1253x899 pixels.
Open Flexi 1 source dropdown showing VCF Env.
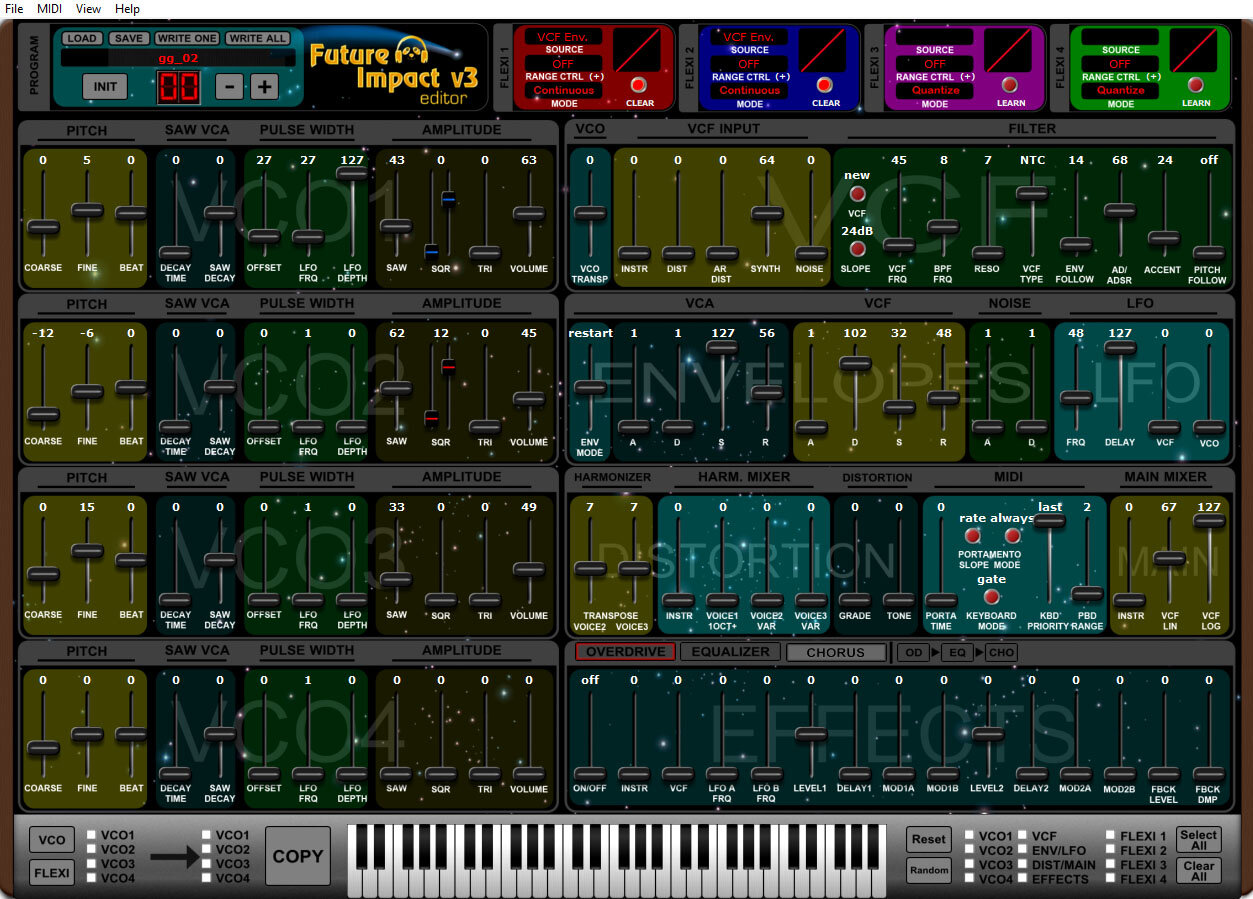563,37
